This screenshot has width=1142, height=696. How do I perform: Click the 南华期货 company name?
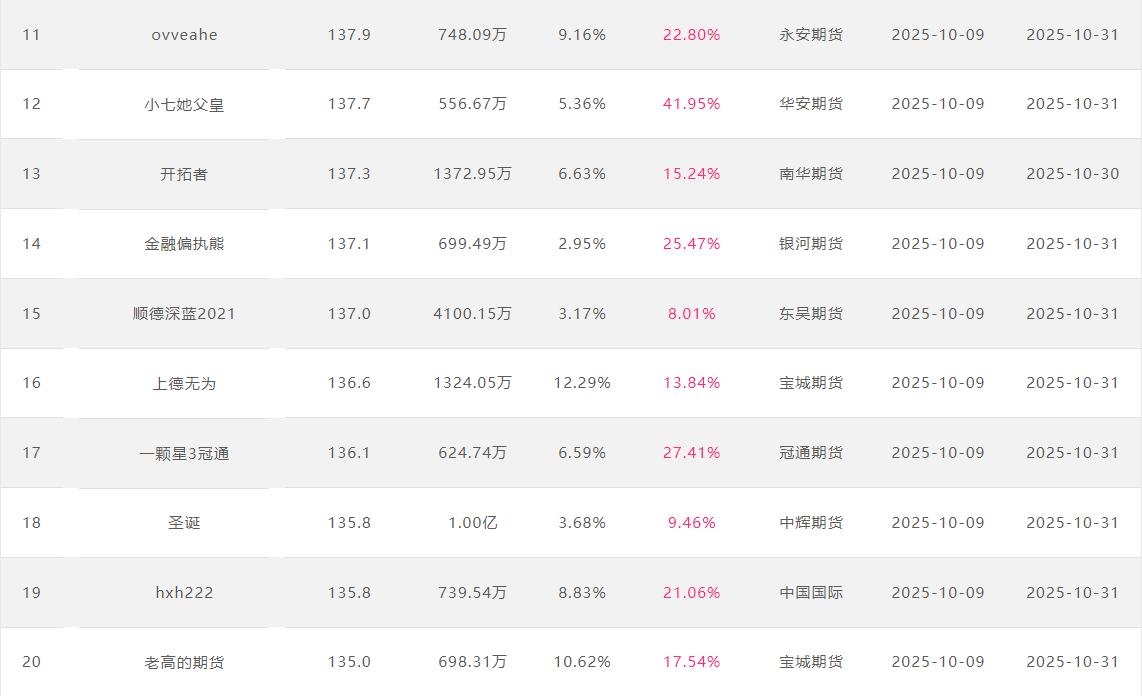tap(811, 174)
